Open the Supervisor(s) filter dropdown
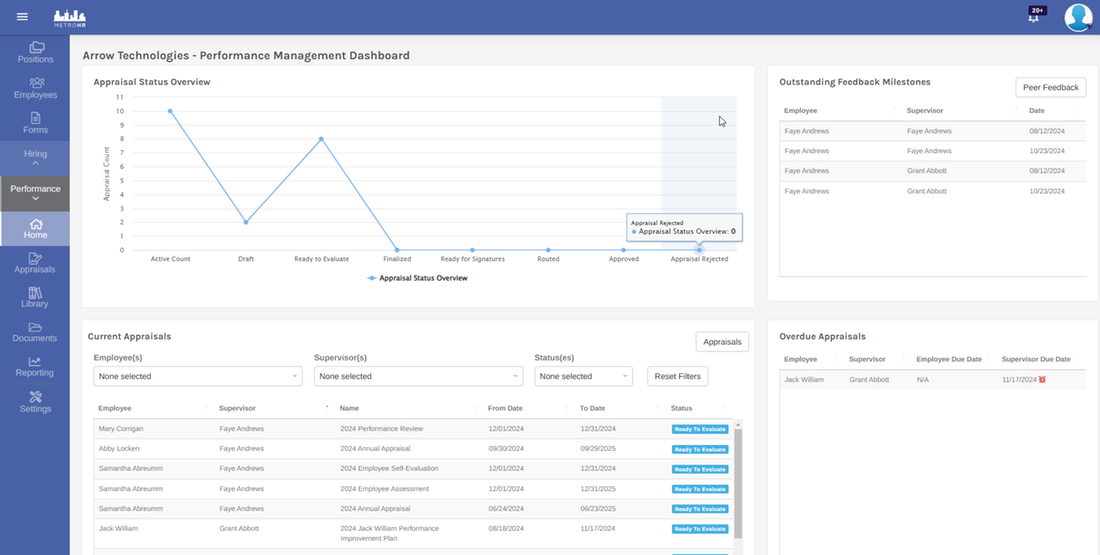This screenshot has height=555, width=1100. [x=418, y=376]
